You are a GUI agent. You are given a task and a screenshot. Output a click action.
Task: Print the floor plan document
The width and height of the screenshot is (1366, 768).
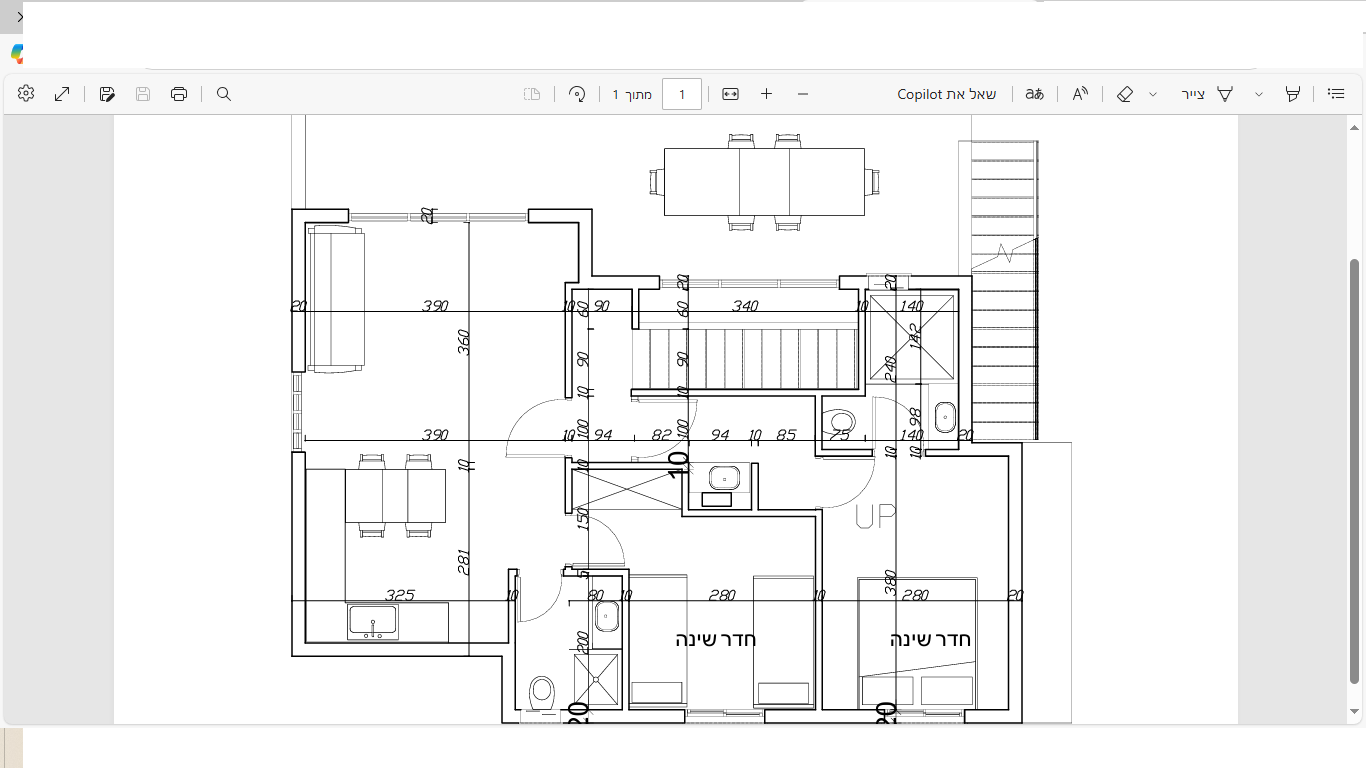click(179, 94)
